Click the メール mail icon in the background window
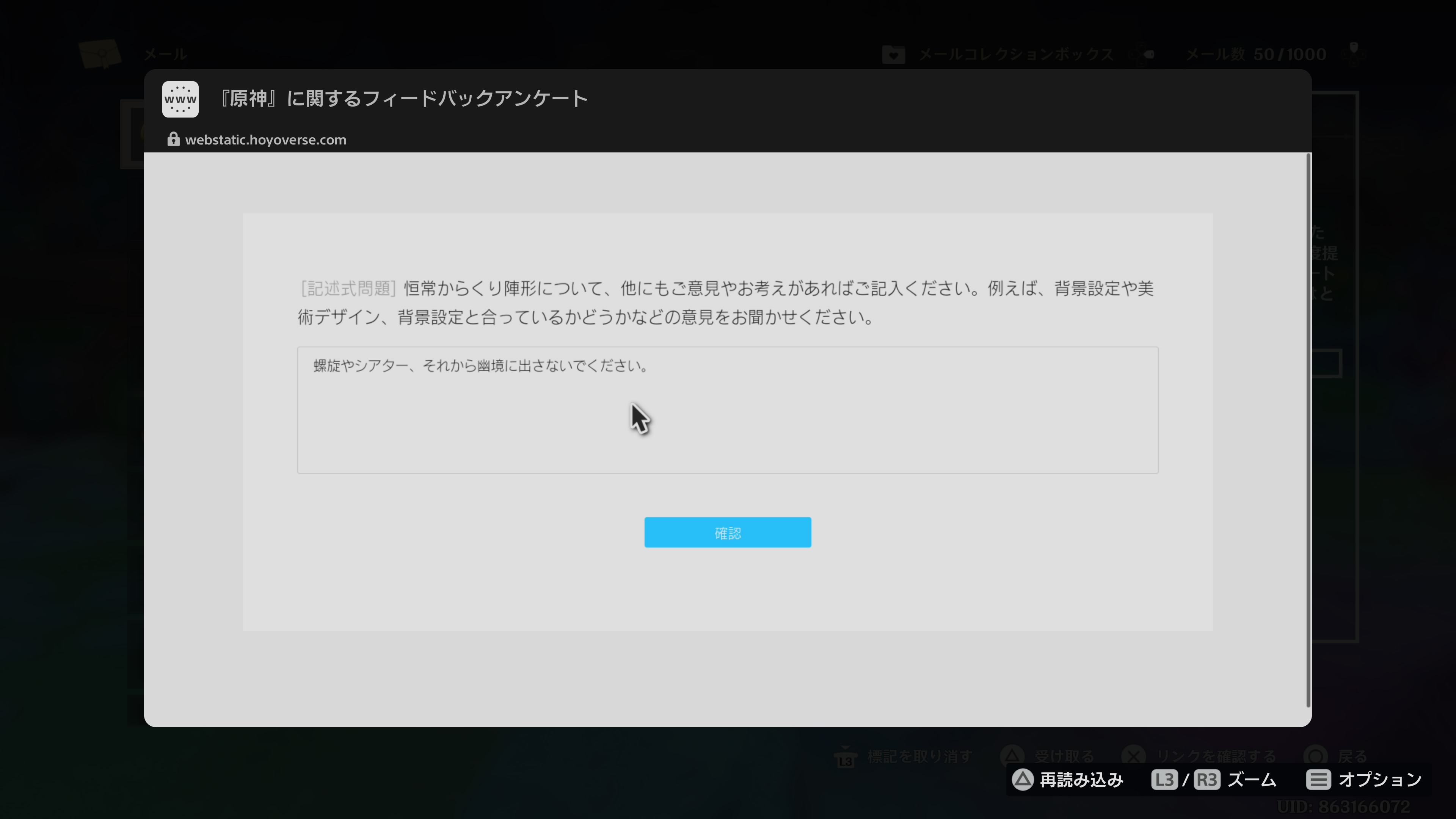The height and width of the screenshot is (819, 1456). [x=100, y=54]
